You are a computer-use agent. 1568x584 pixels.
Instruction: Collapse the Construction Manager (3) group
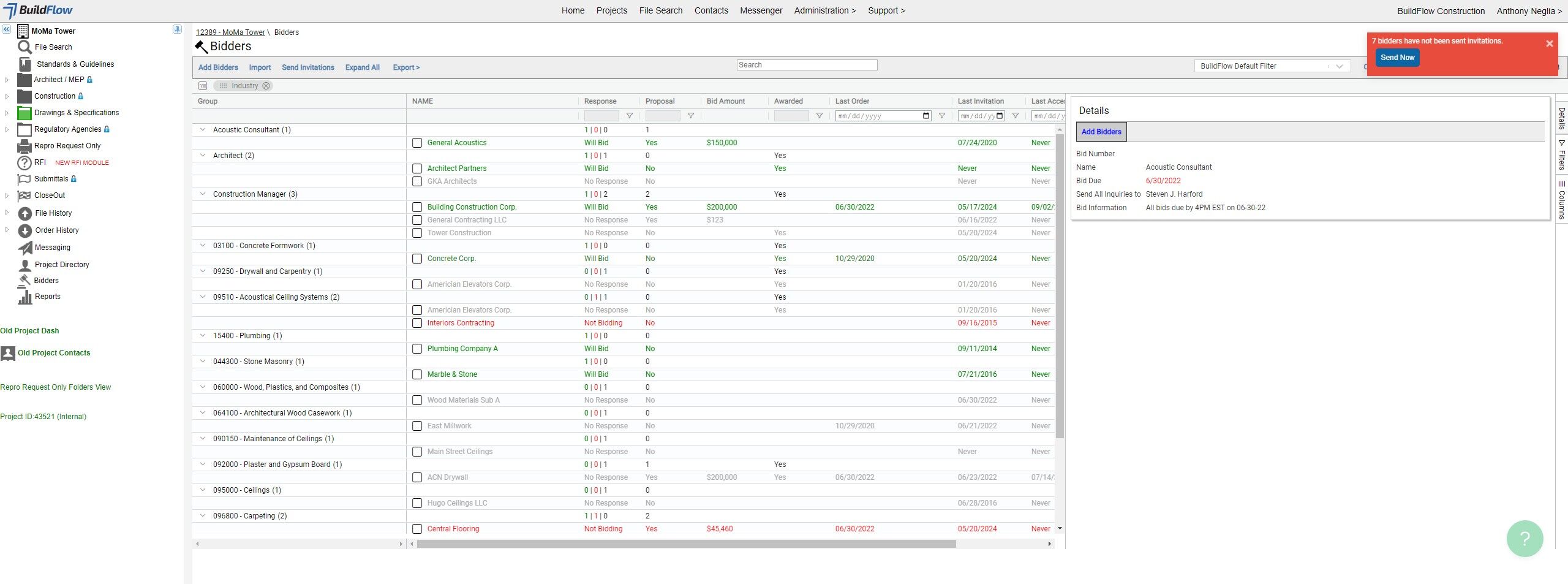pos(203,194)
